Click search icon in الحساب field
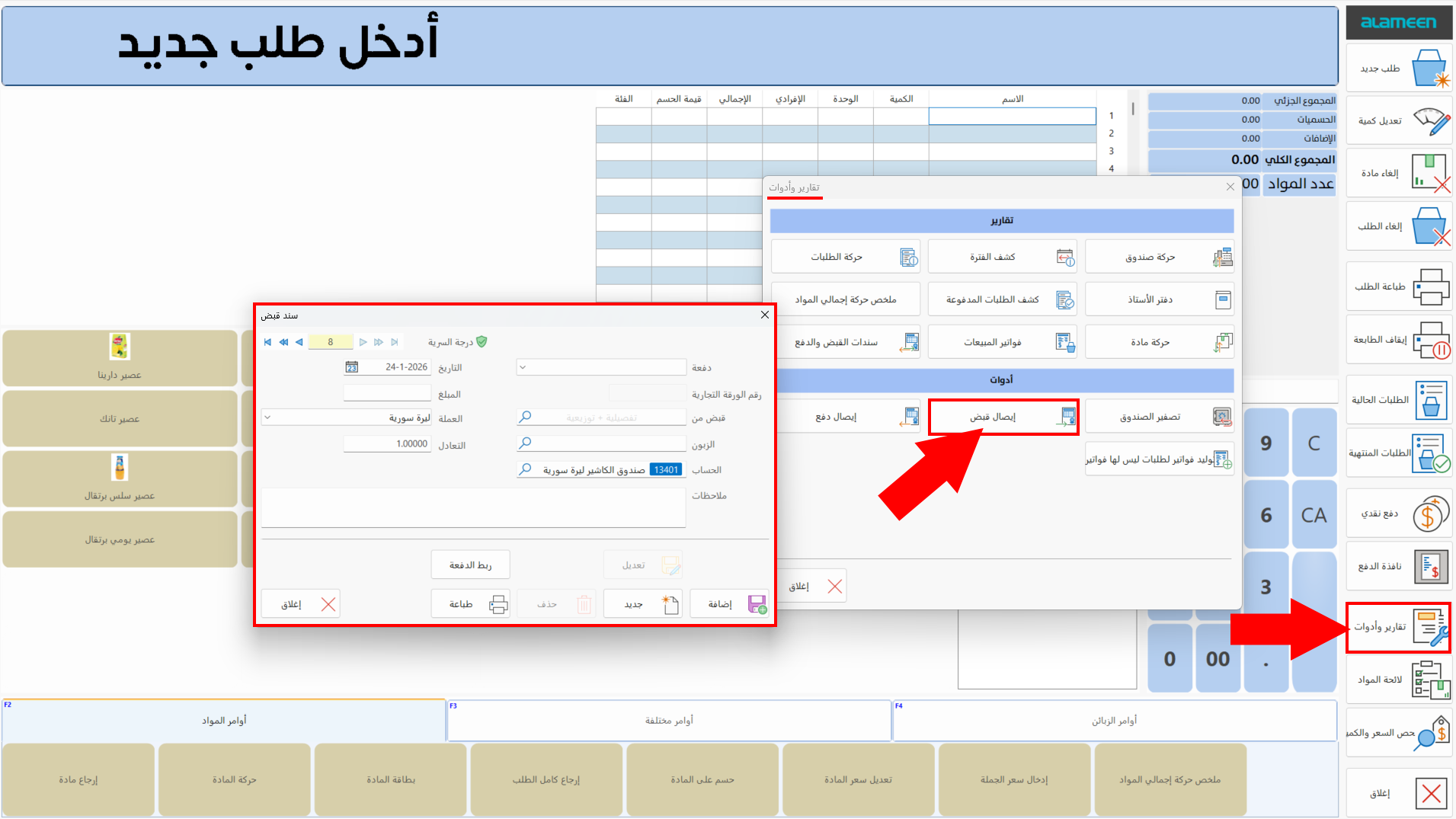The image size is (1456, 819). pyautogui.click(x=525, y=469)
